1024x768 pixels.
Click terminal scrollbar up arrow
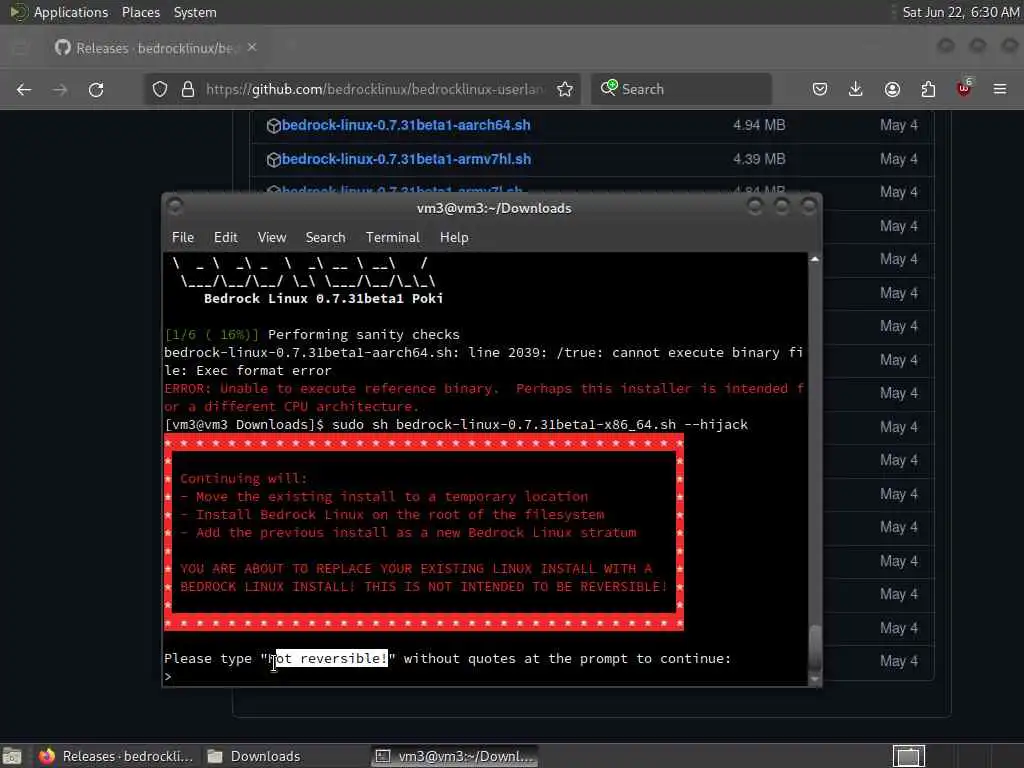click(x=814, y=259)
